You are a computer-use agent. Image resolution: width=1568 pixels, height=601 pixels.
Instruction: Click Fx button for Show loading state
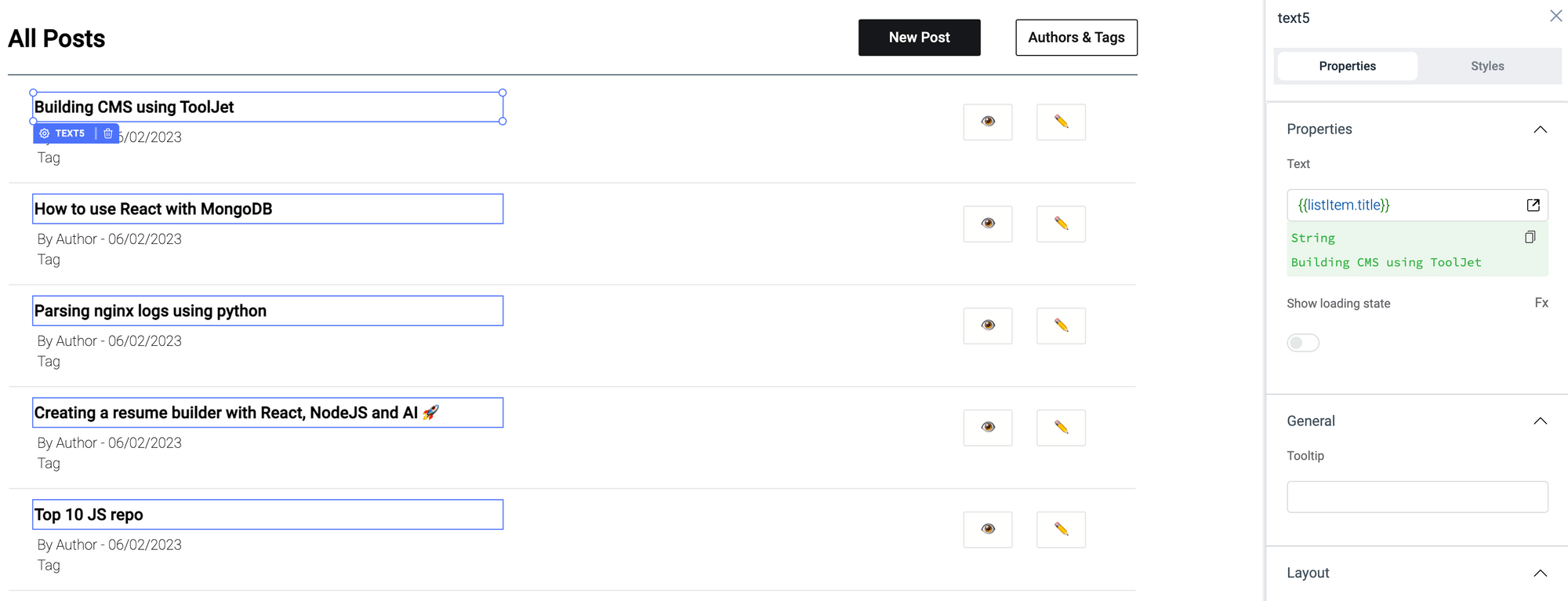[x=1541, y=303]
